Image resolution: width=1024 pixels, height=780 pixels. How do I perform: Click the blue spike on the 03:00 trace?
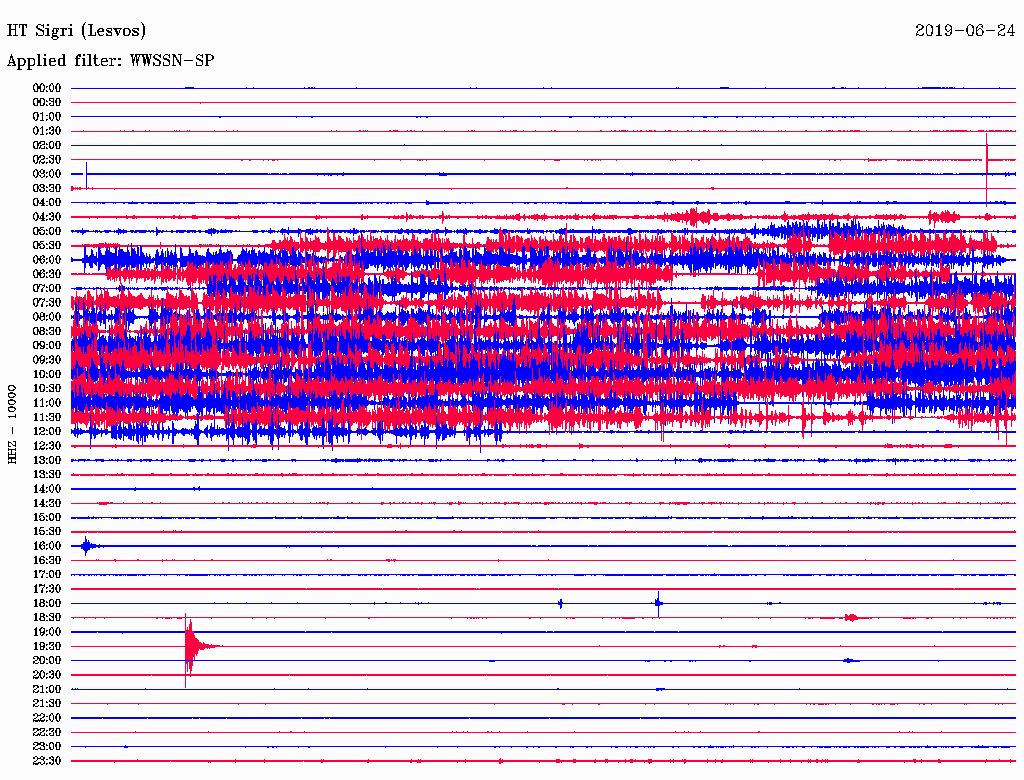(87, 175)
